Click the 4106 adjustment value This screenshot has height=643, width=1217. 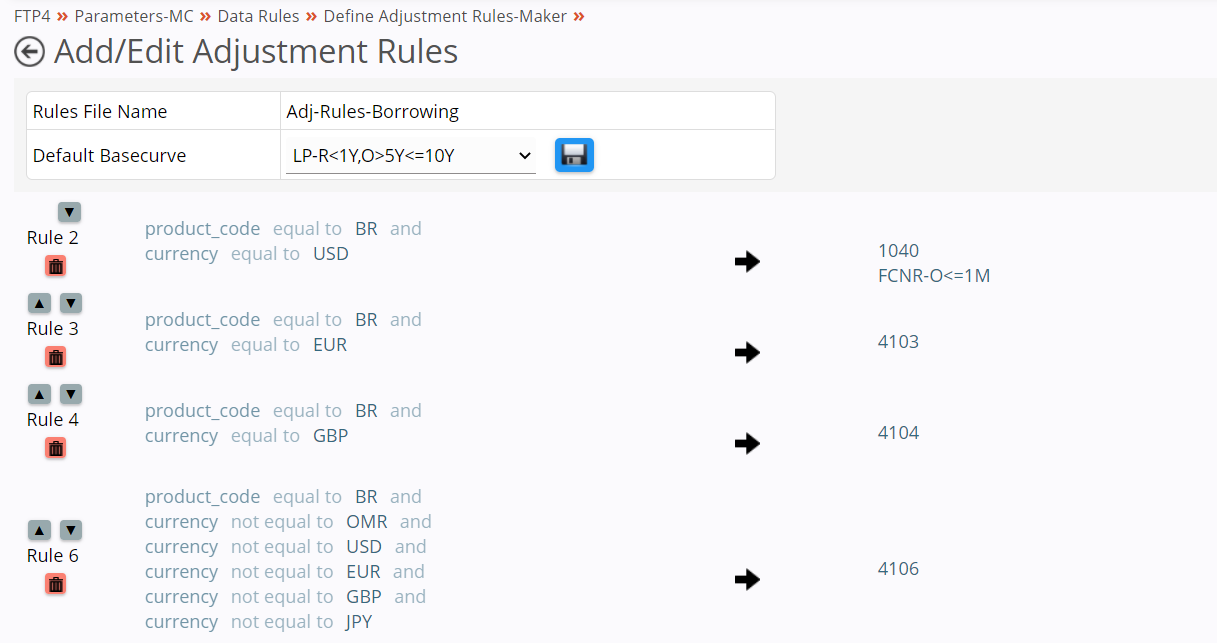point(898,569)
